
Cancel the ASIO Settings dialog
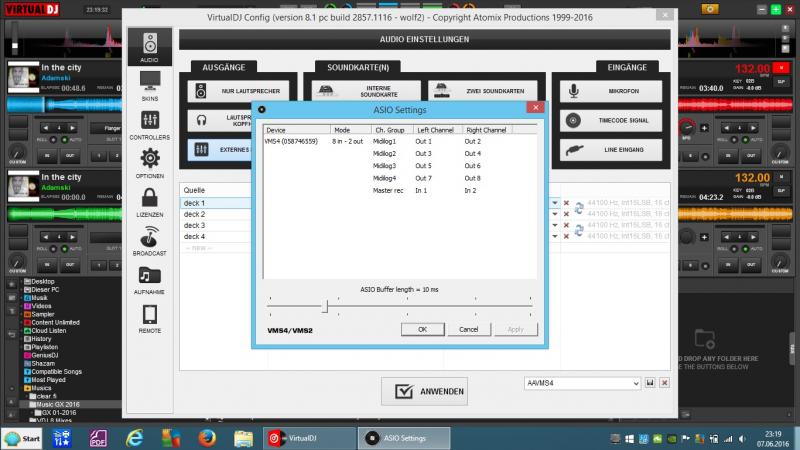click(x=468, y=330)
